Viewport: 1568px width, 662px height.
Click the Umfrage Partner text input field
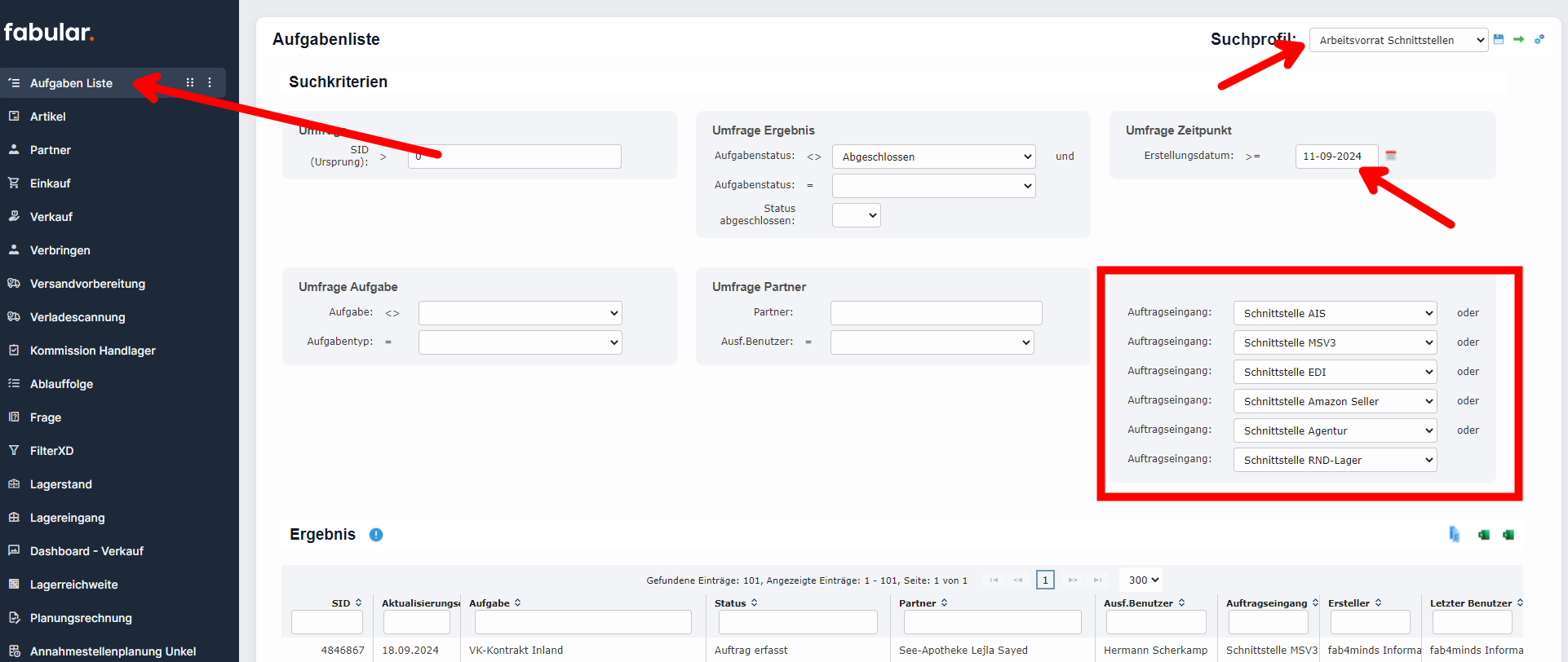(936, 312)
